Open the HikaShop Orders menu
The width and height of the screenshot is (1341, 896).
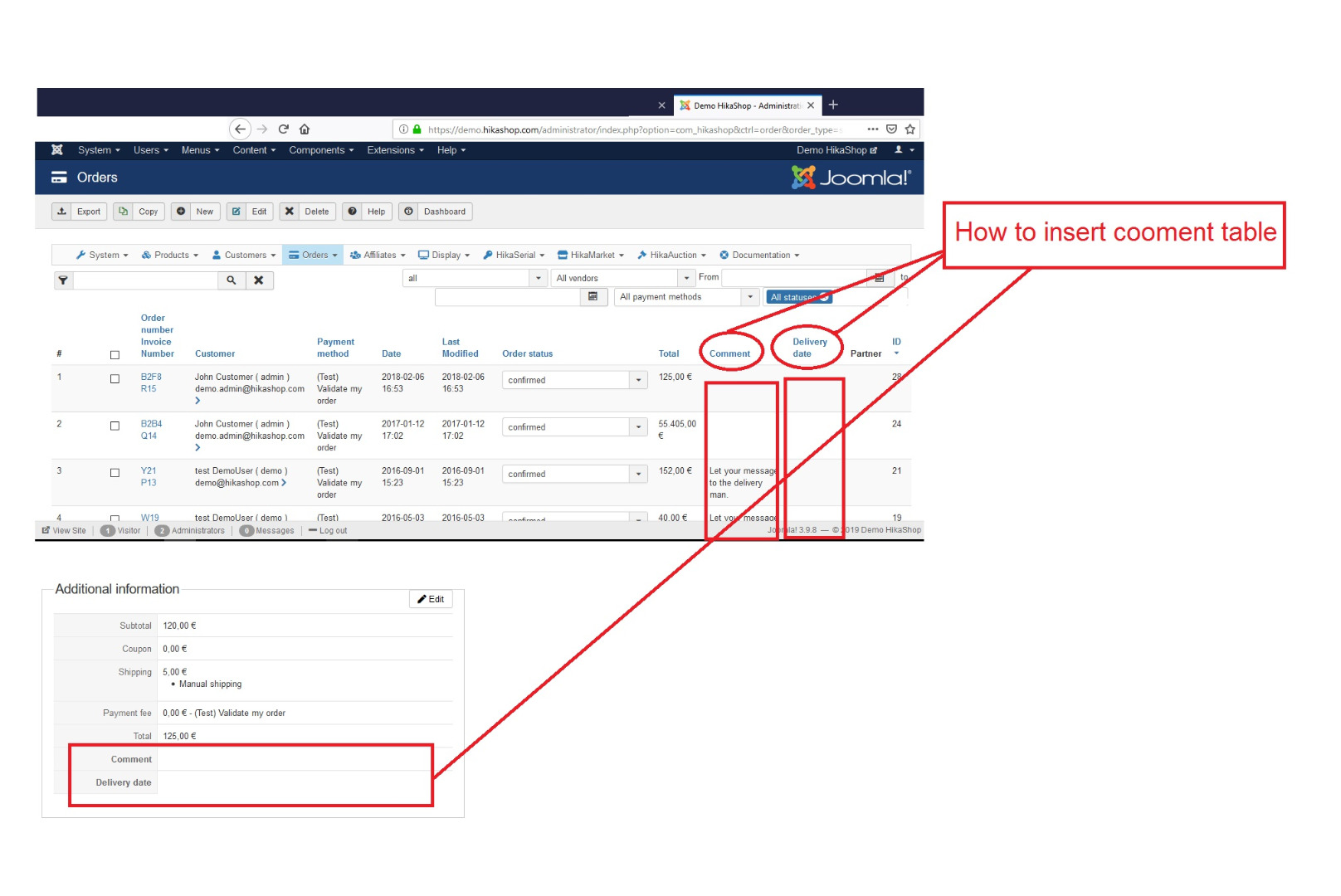[x=313, y=256]
